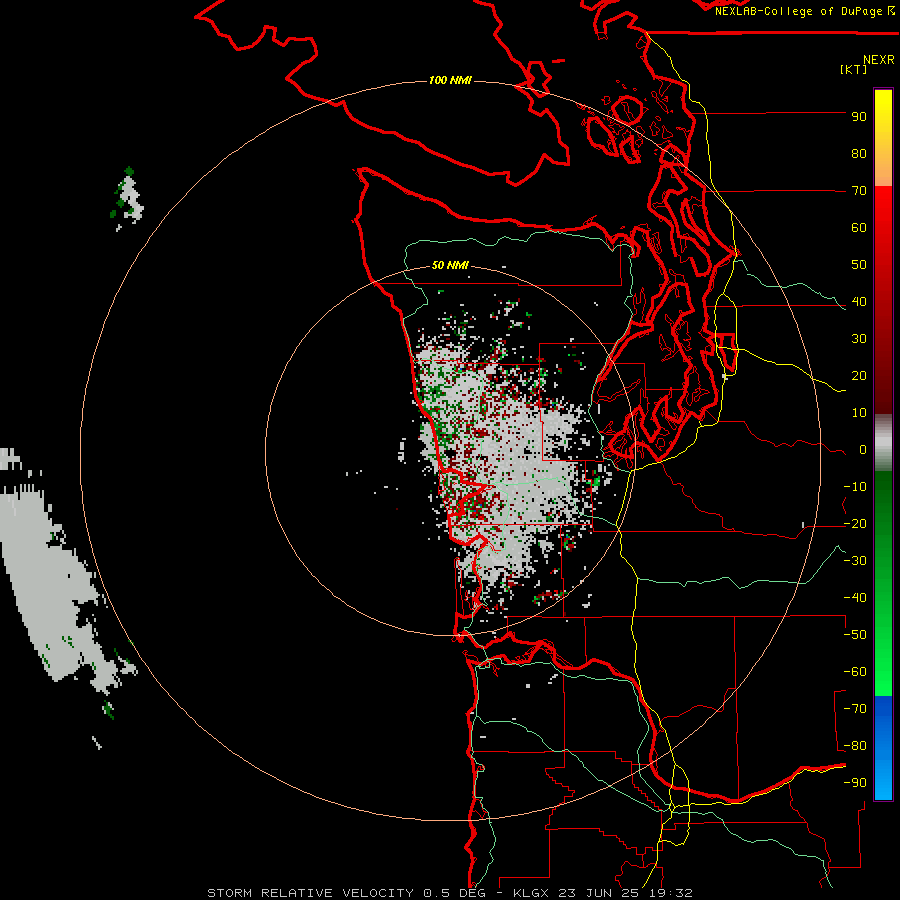This screenshot has width=900, height=900.
Task: Click the 23 JUN 25 date in caption
Action: tap(598, 893)
